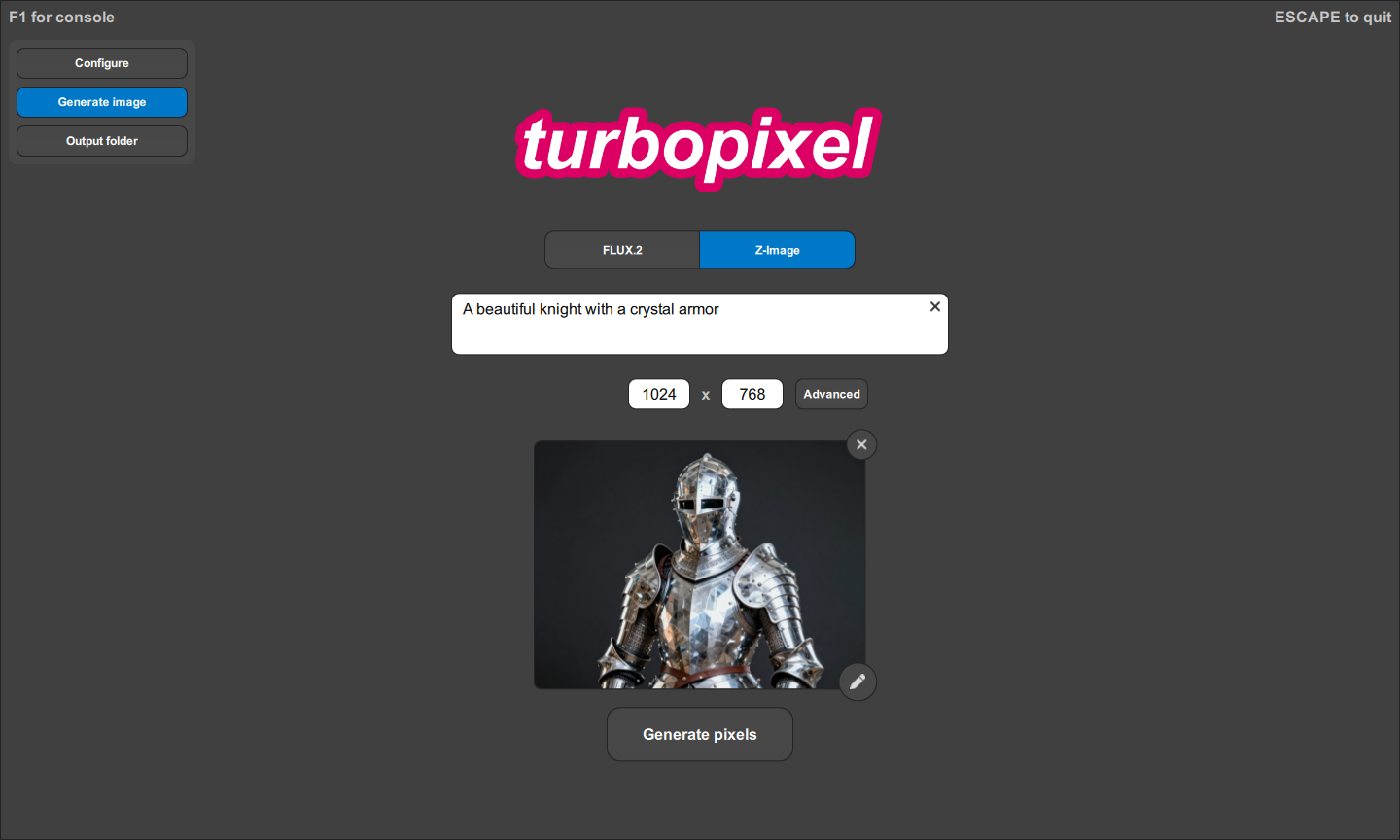
Task: Select Generate image in the sidebar
Action: point(102,102)
